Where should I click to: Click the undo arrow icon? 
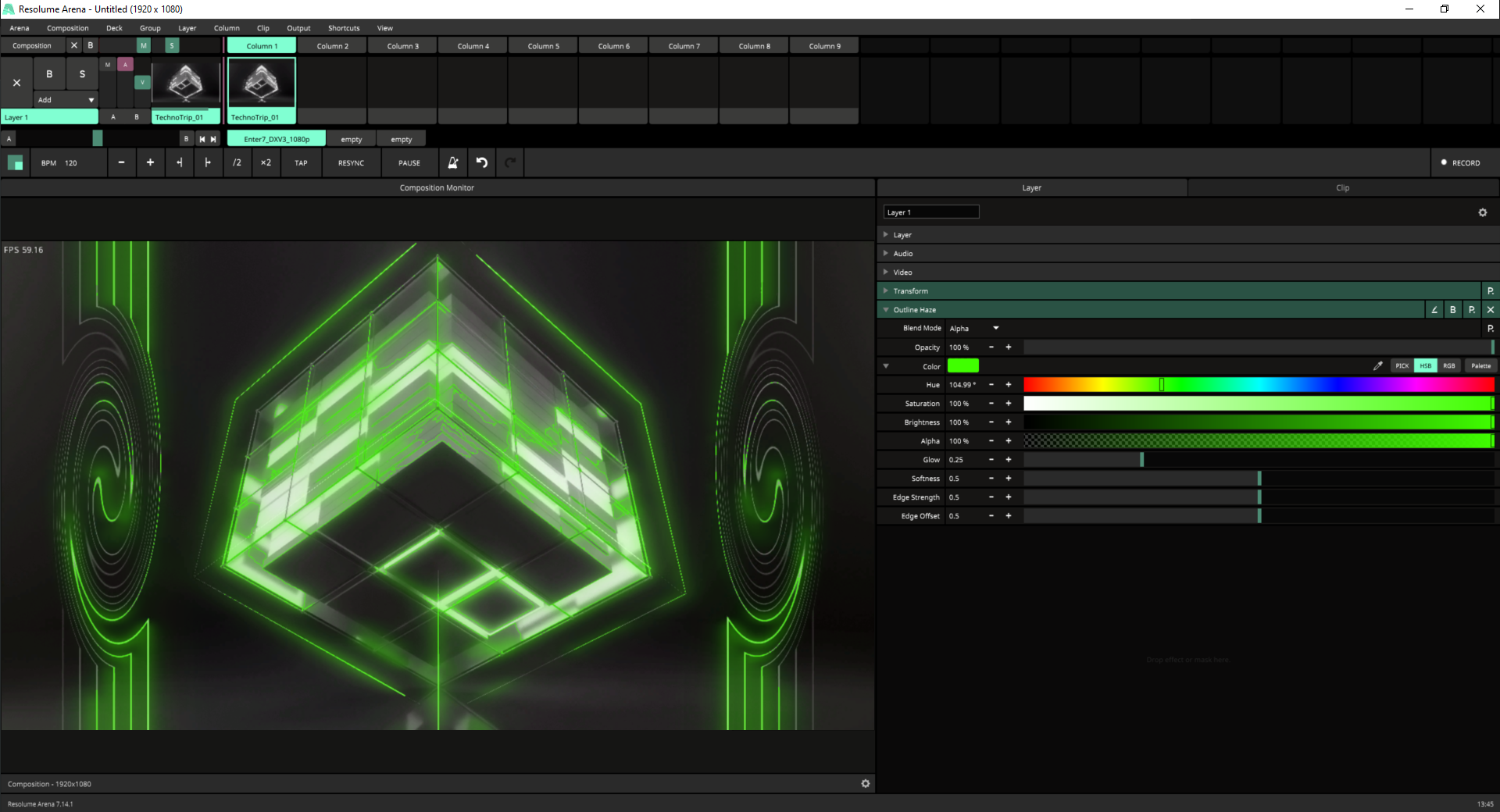coord(482,162)
